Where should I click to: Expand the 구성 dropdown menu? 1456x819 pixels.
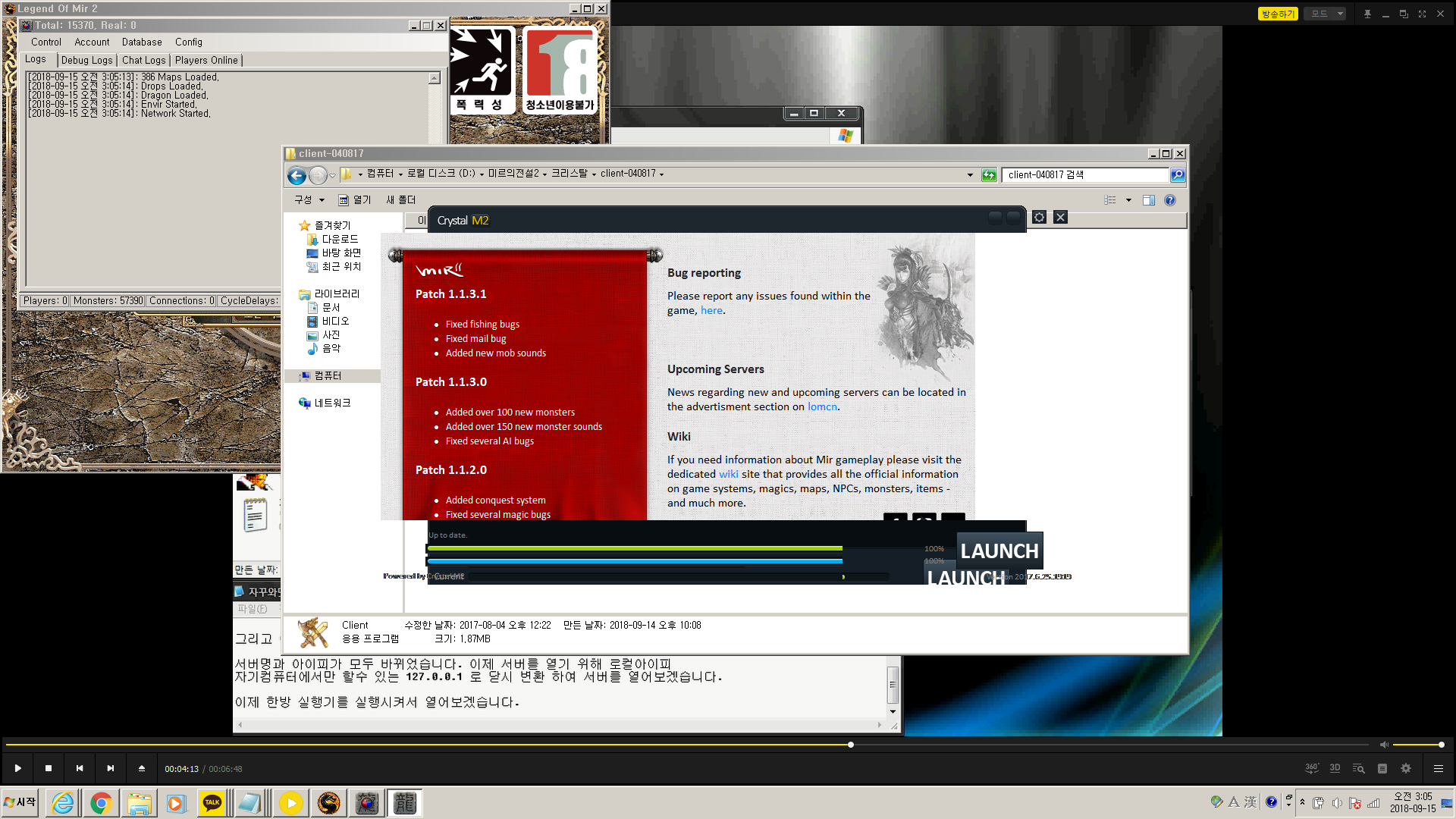pos(309,199)
